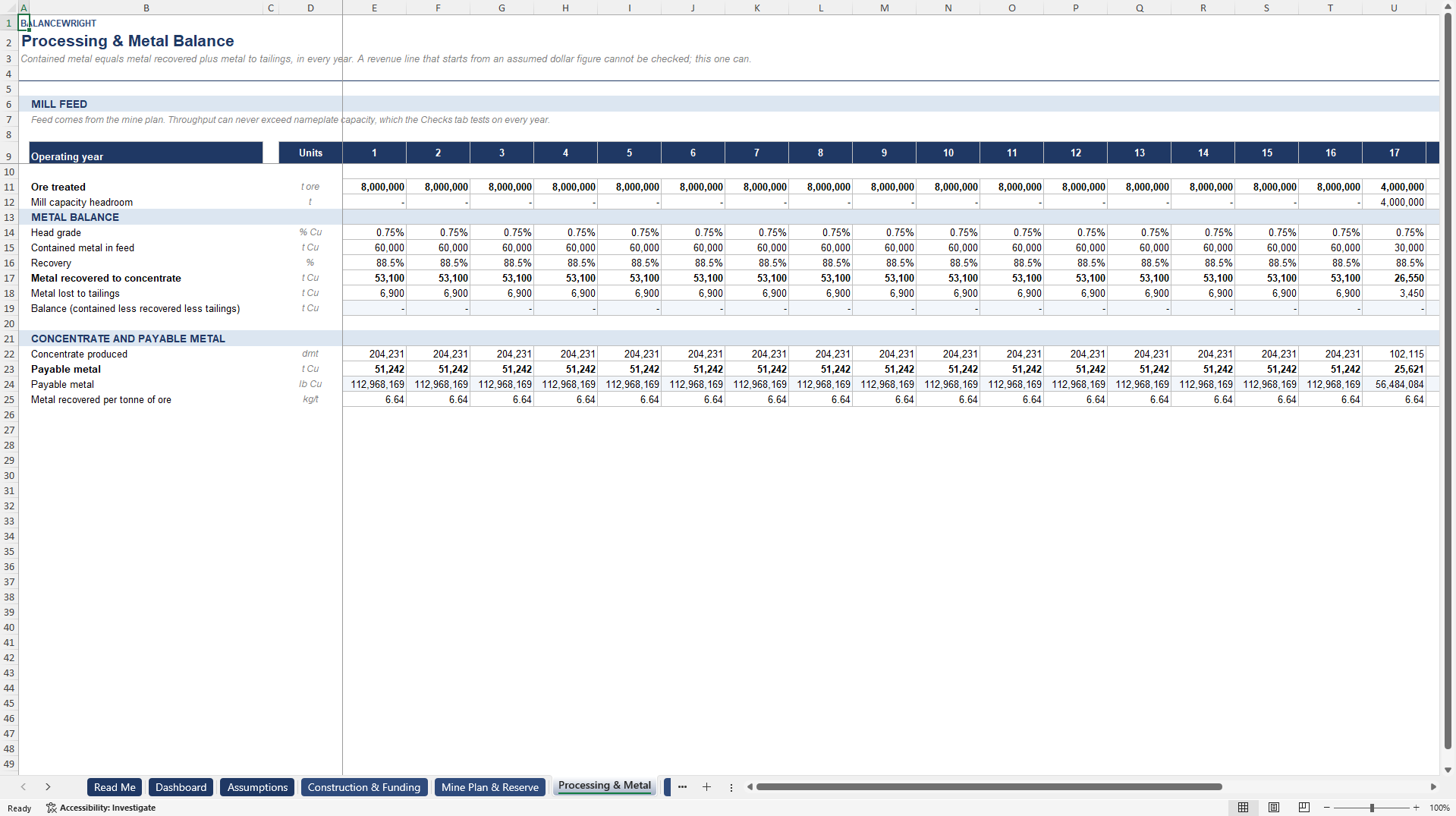Click the select-all corner triangle
This screenshot has height=816, width=1456.
[x=9, y=8]
